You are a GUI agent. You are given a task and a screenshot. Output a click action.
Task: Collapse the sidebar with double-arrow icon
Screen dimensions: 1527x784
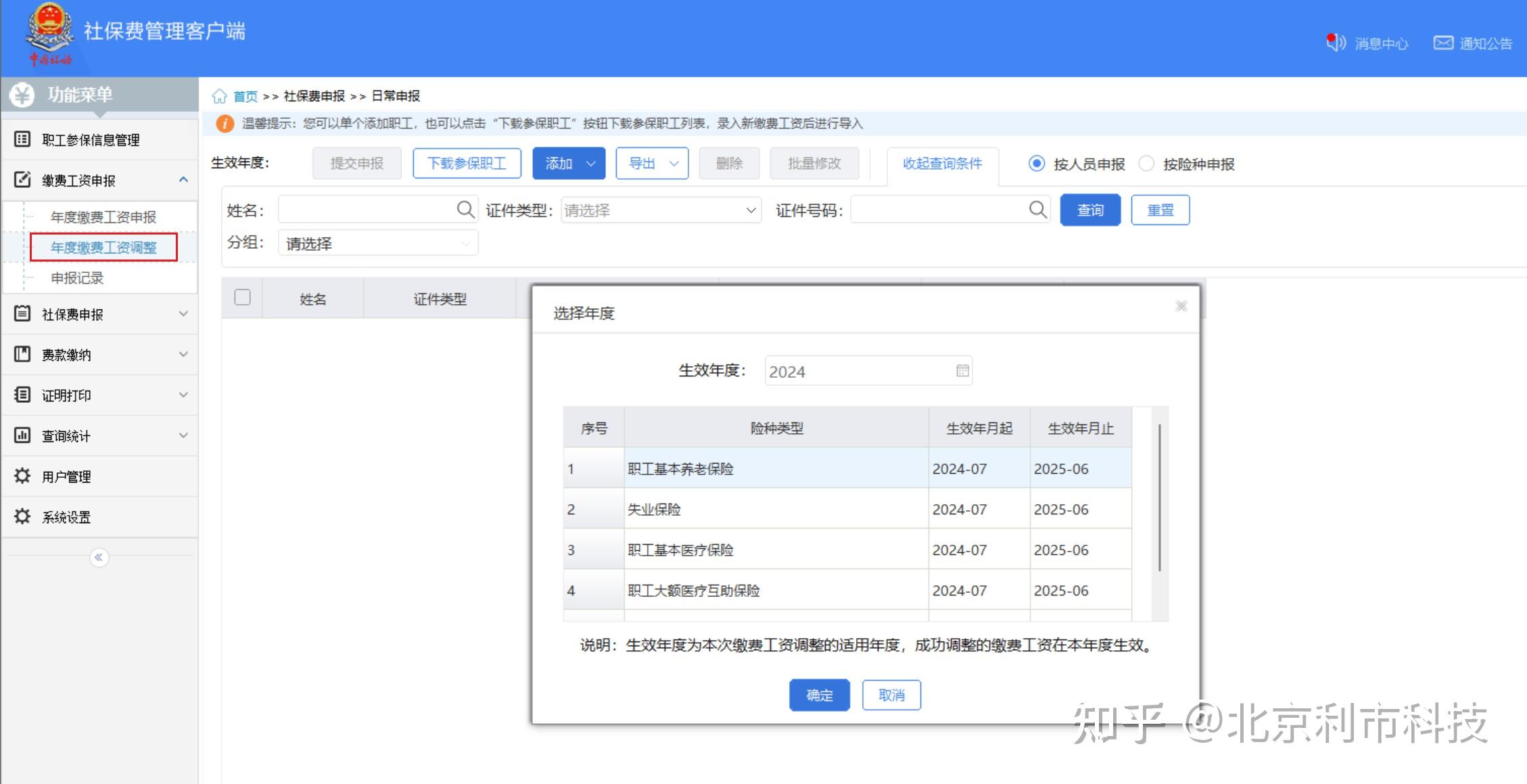(x=99, y=557)
